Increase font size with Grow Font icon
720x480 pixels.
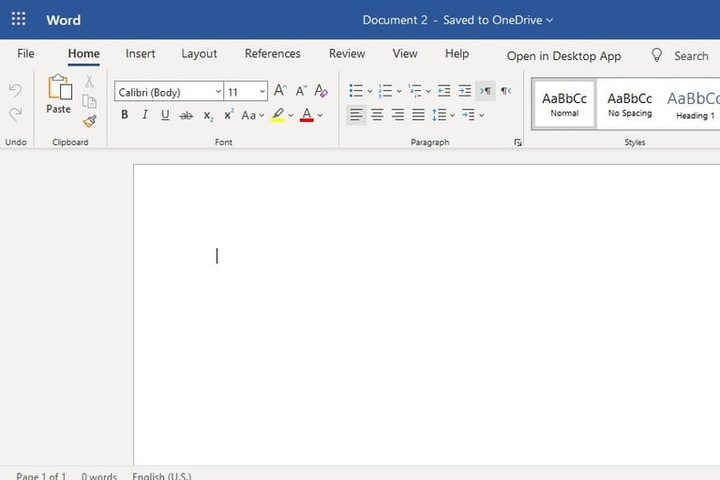click(280, 91)
